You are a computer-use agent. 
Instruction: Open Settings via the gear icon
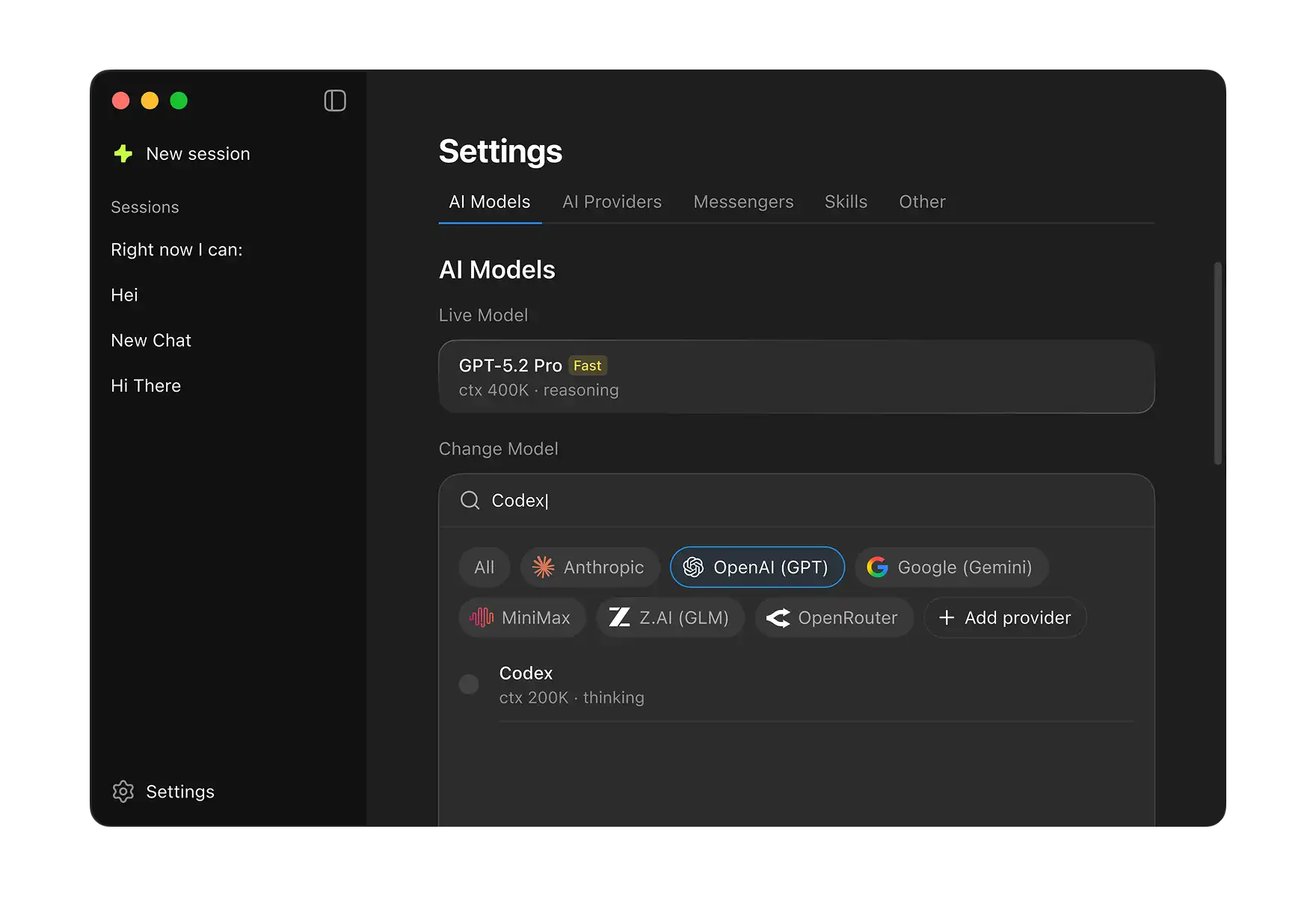123,791
